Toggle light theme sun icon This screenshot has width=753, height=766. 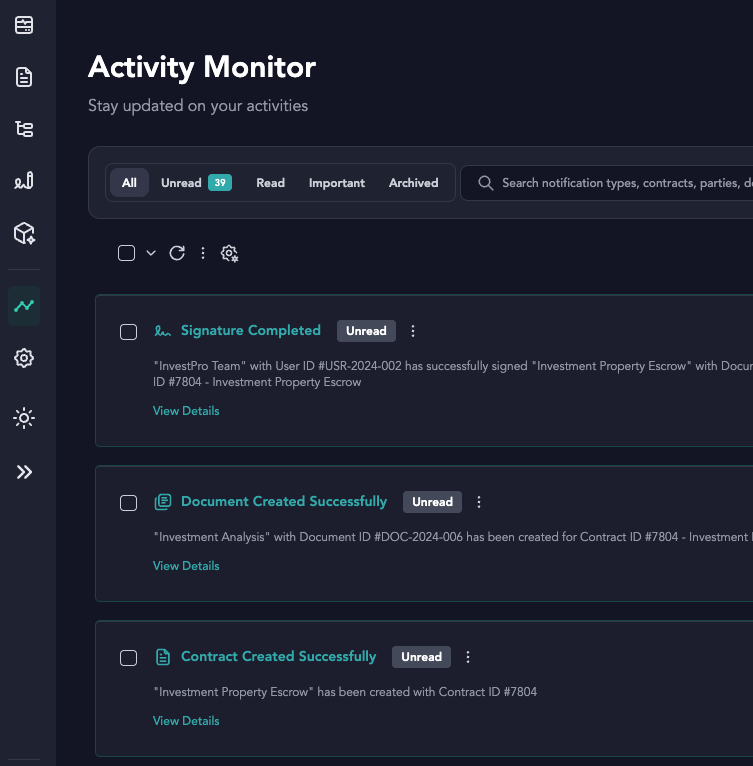(x=24, y=418)
